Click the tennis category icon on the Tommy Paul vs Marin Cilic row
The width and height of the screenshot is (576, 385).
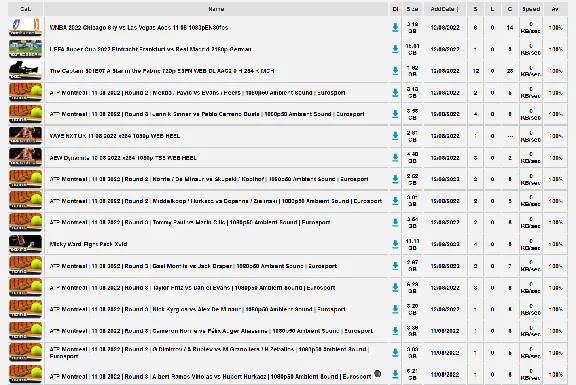25,222
